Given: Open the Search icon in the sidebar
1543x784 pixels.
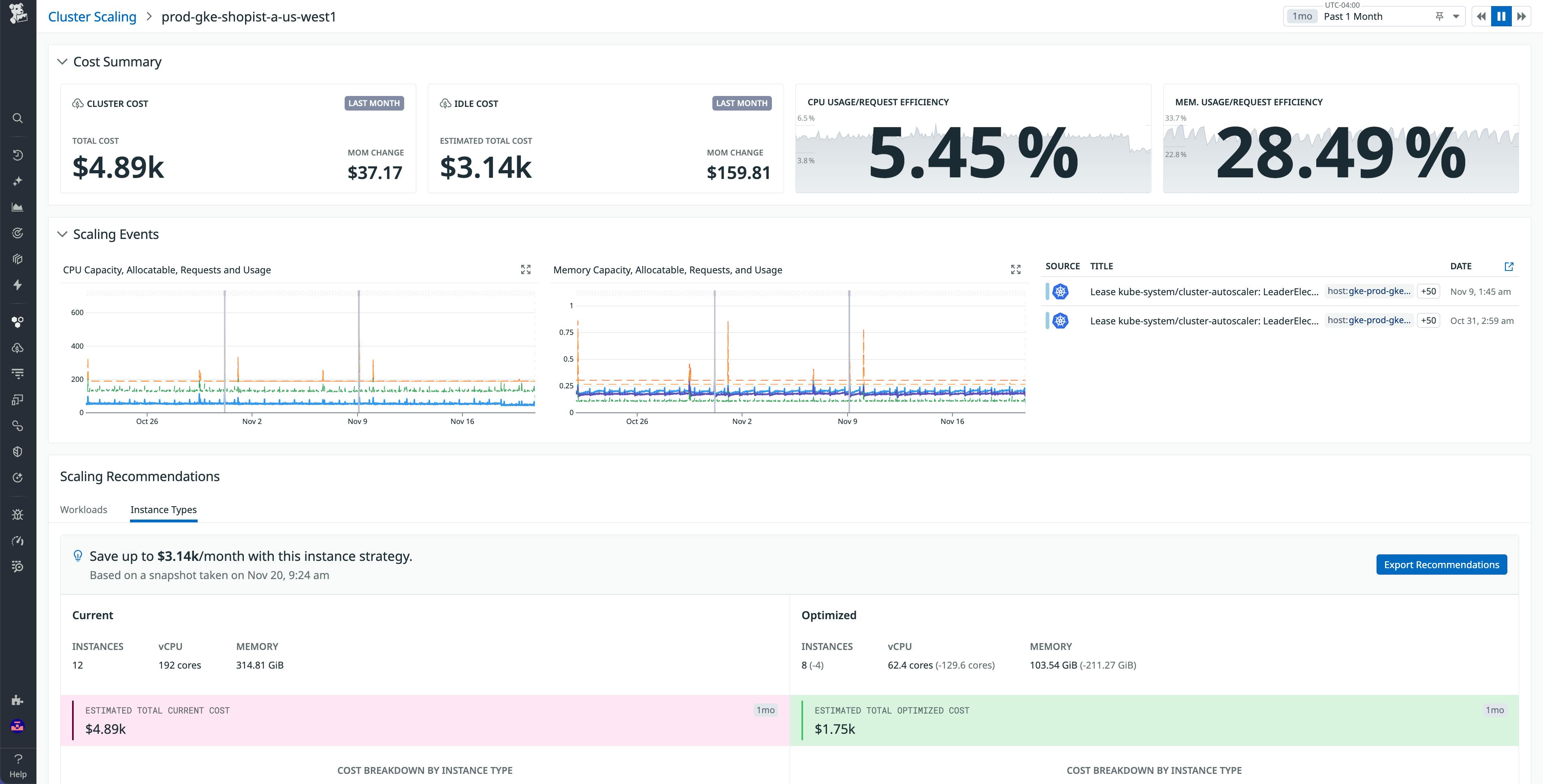Looking at the screenshot, I should click(18, 118).
